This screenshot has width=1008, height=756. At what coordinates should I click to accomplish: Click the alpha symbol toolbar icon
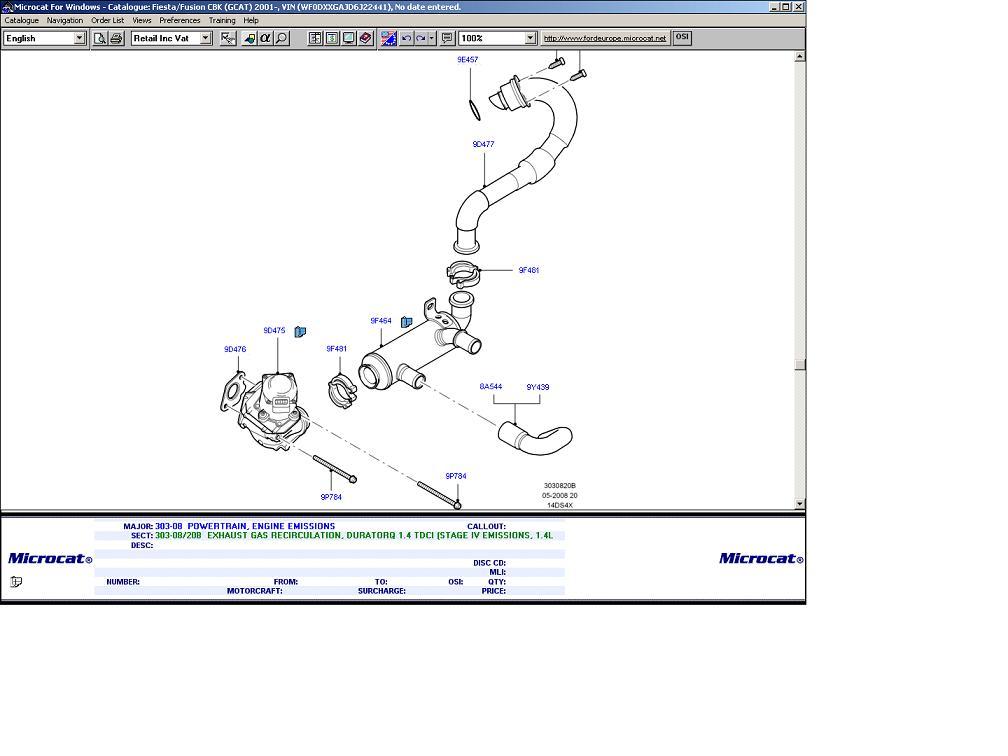click(265, 38)
